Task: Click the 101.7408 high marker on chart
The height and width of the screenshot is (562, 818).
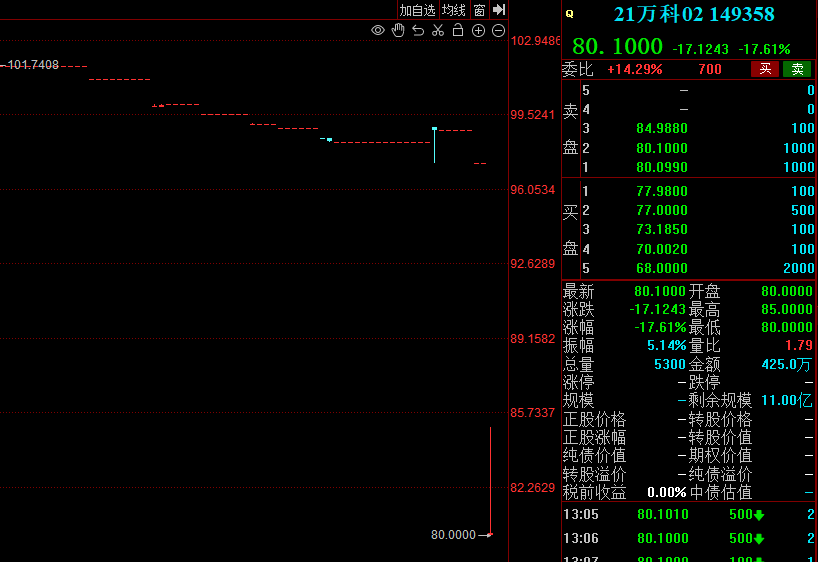Action: click(33, 65)
